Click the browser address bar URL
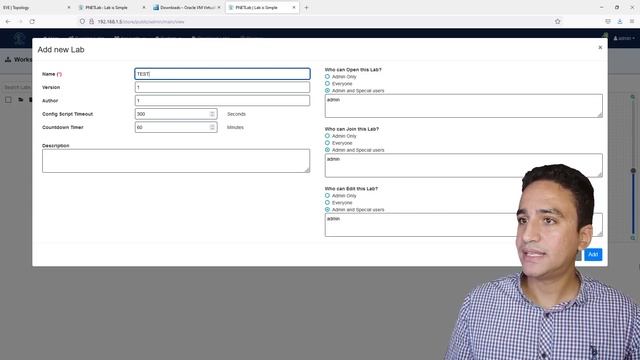The height and width of the screenshot is (360, 640). tap(141, 22)
